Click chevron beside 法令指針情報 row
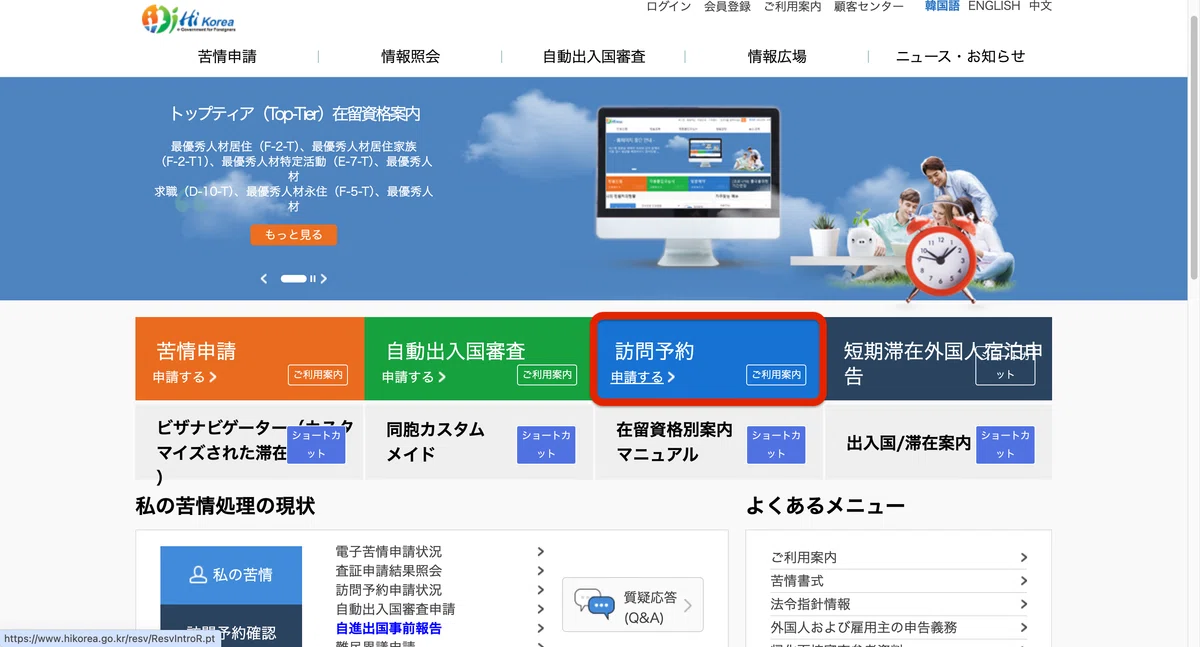Viewport: 1200px width, 647px height. [1023, 604]
